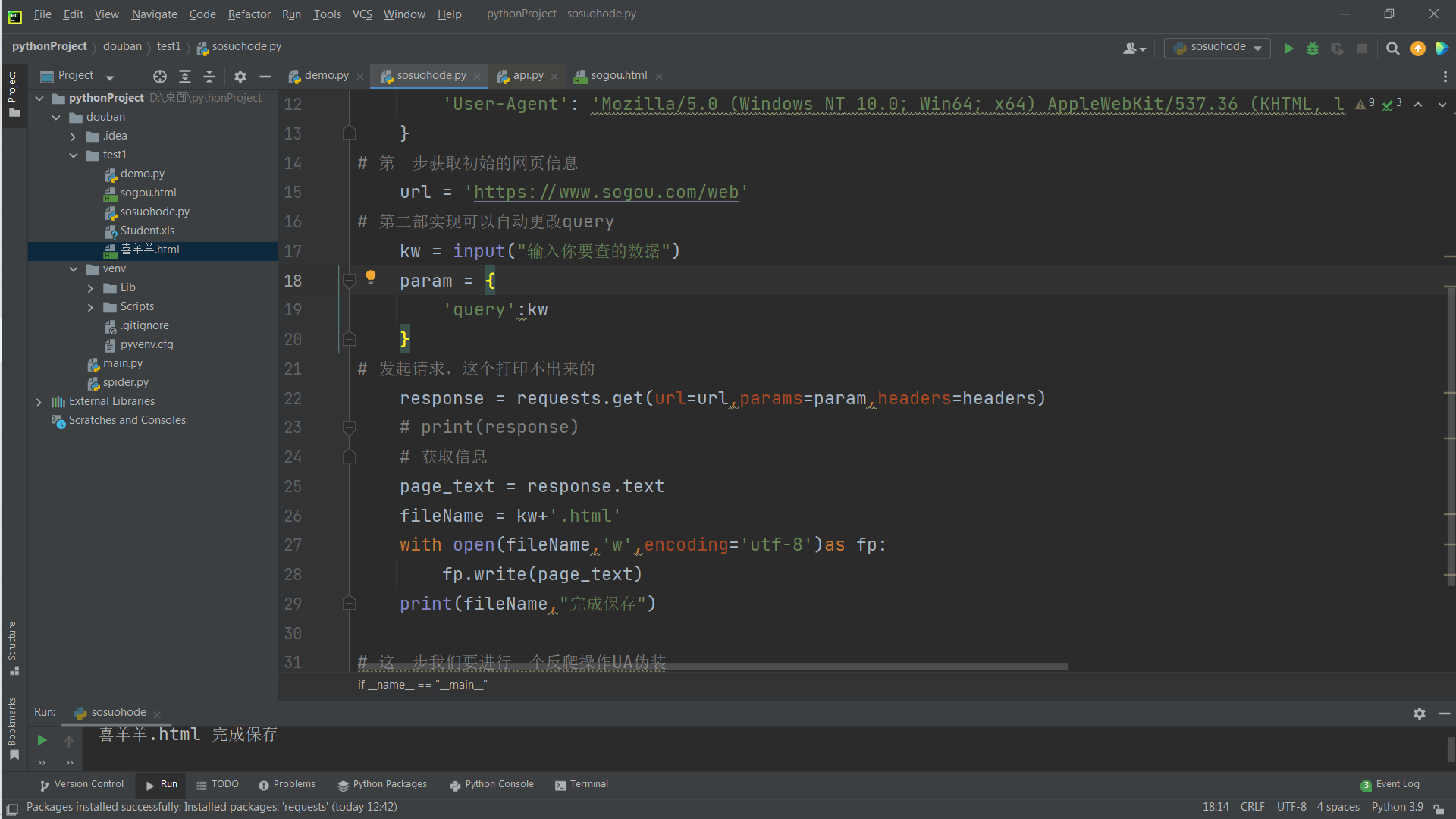This screenshot has height=819, width=1456.
Task: Run sosuohode with the green Run button
Action: point(1288,49)
